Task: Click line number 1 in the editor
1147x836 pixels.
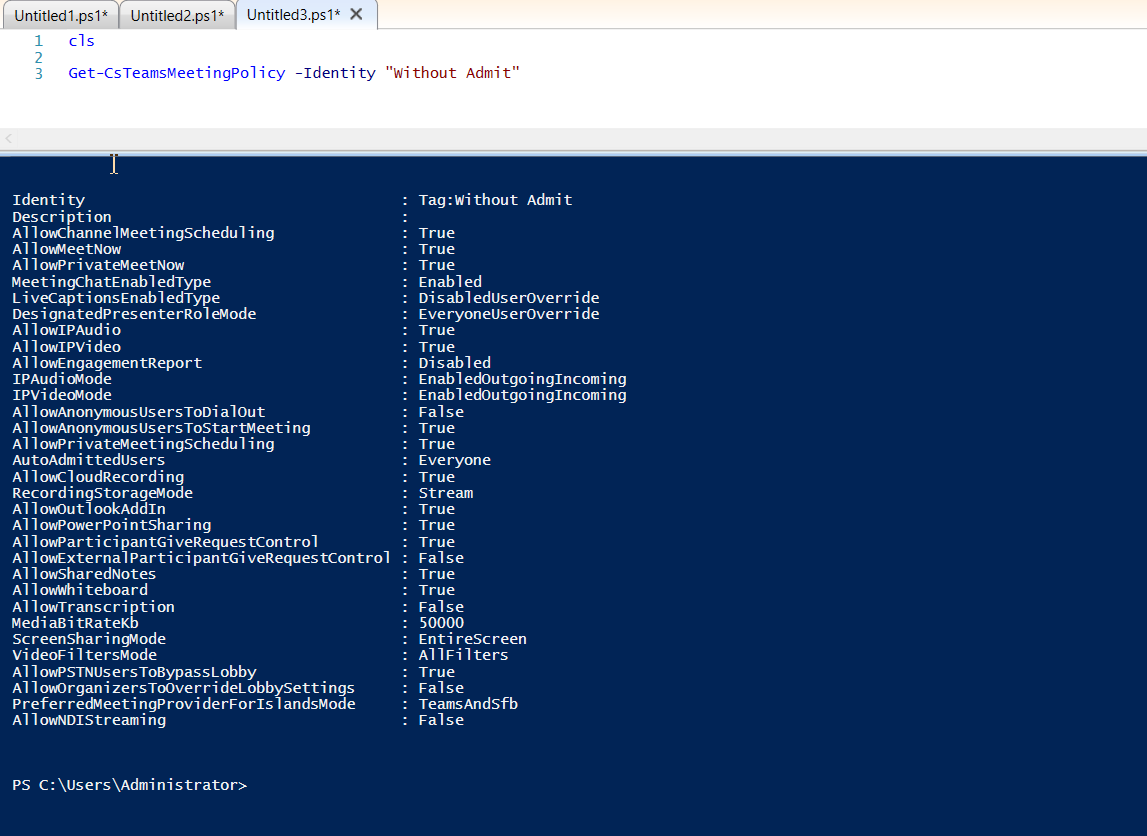Action: (x=37, y=41)
